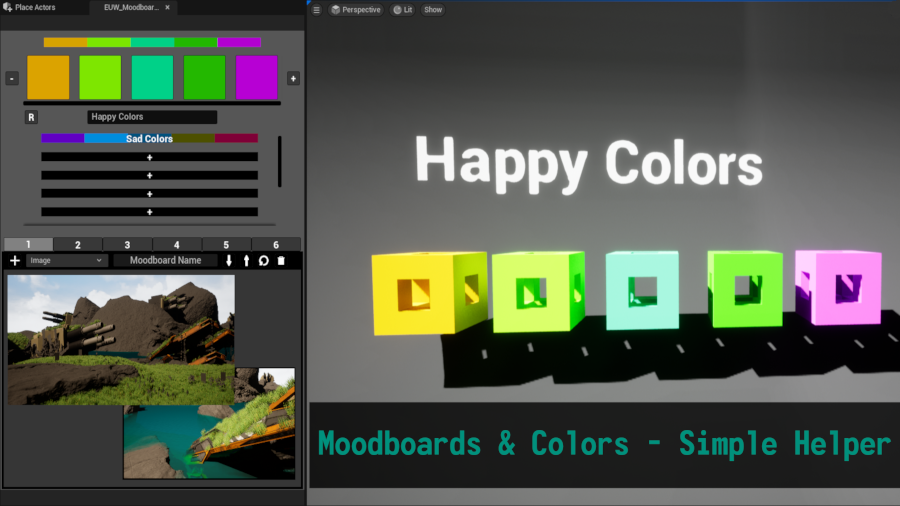Click the plus icon to add moodboard item
This screenshot has width=900, height=506.
coord(15,260)
